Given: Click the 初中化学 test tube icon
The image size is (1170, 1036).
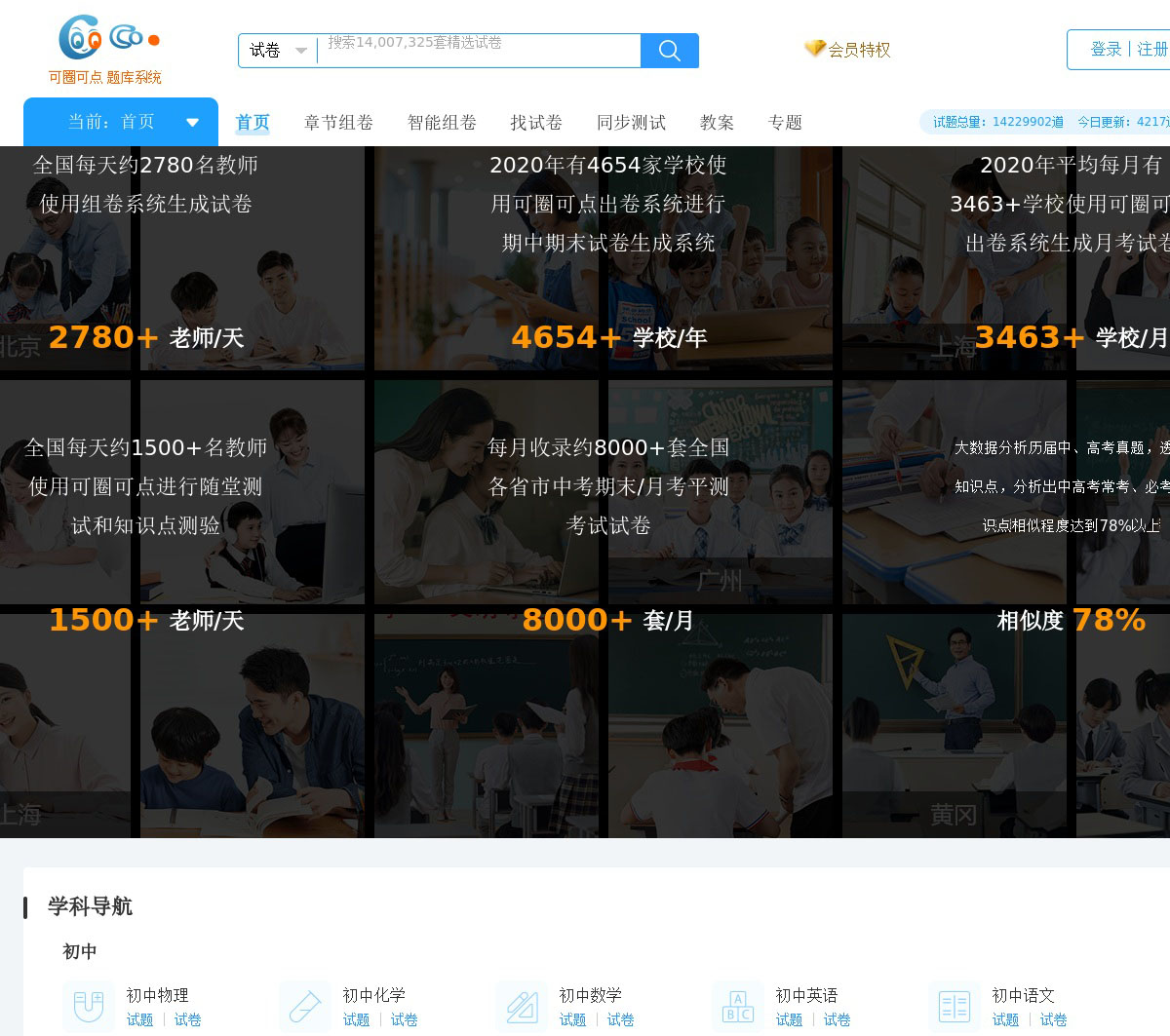Looking at the screenshot, I should pyautogui.click(x=305, y=1006).
